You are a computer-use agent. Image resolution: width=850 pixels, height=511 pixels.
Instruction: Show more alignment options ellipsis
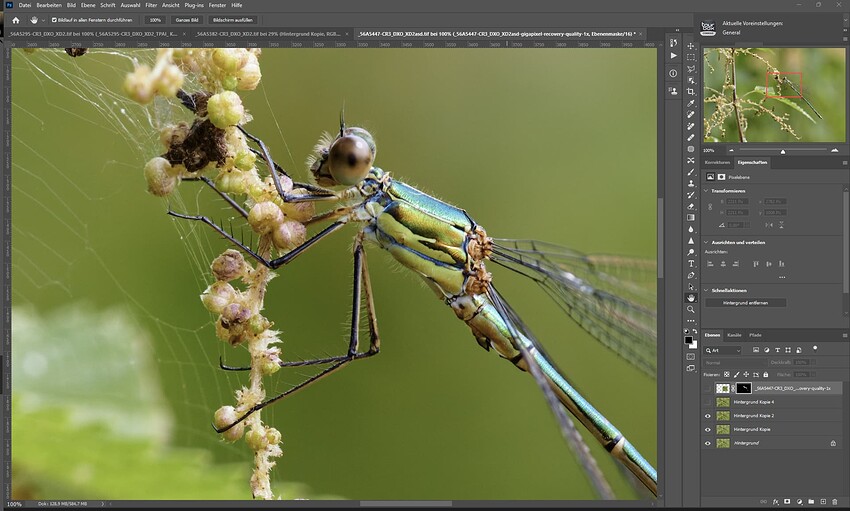pos(782,277)
